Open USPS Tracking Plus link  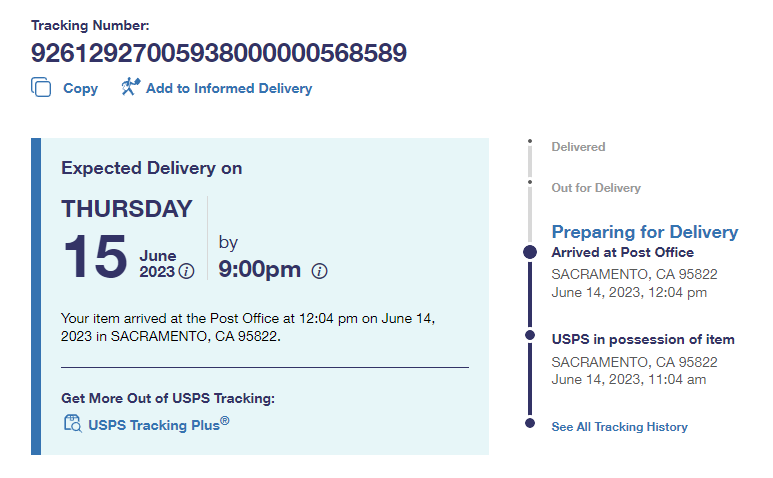click(x=158, y=424)
